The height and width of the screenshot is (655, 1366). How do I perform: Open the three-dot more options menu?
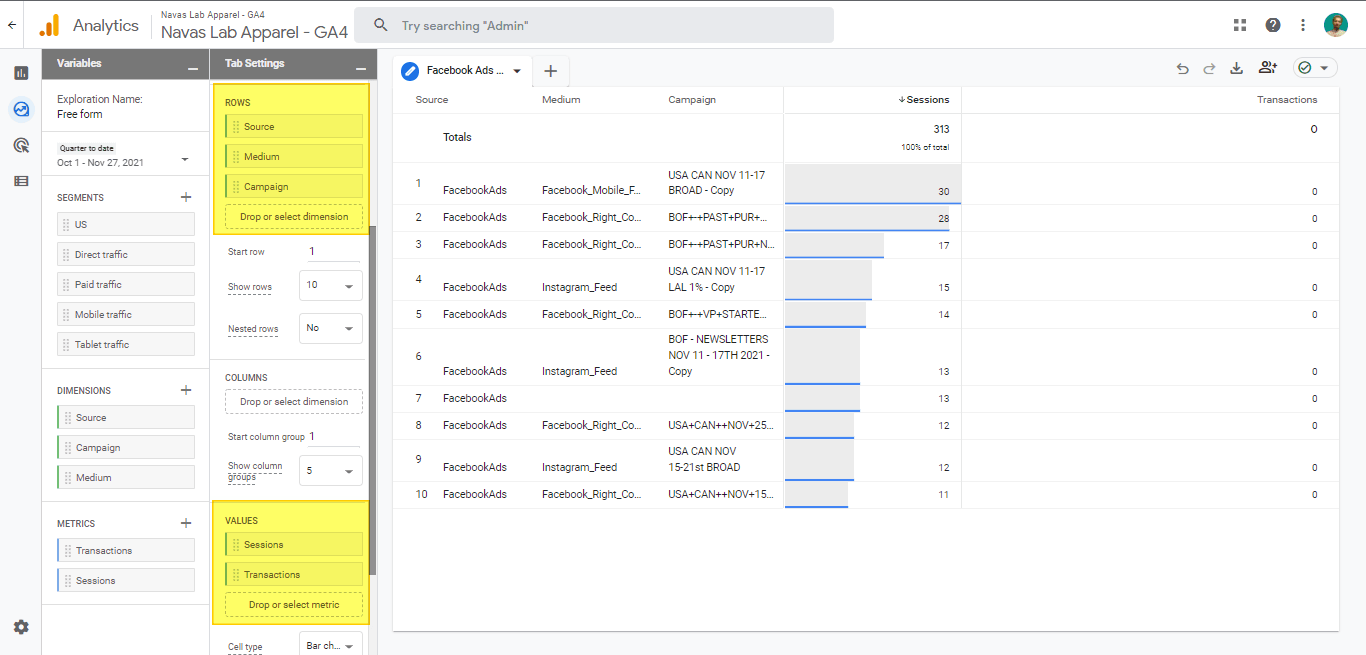(1303, 25)
